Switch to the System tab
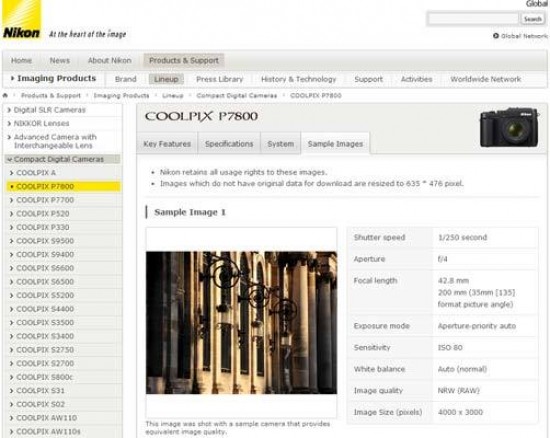 (x=281, y=144)
